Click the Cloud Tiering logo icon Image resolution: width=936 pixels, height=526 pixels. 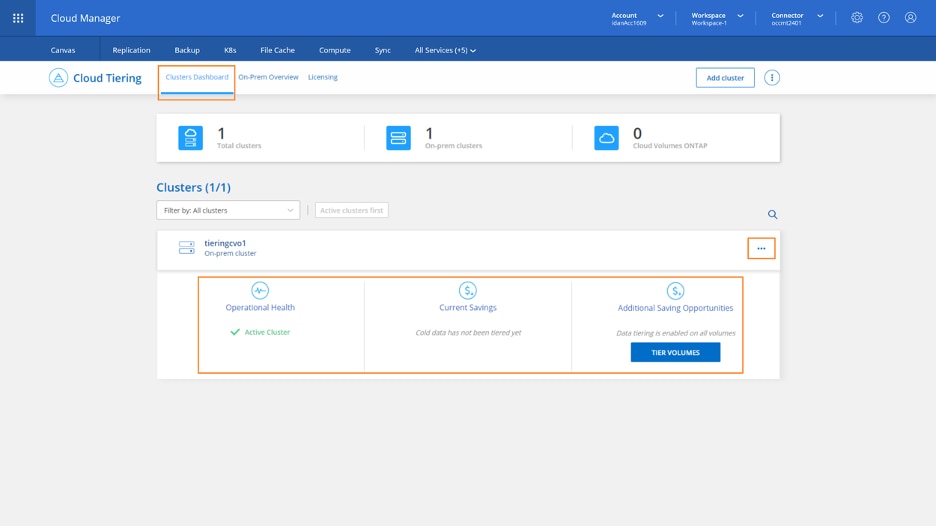point(59,78)
